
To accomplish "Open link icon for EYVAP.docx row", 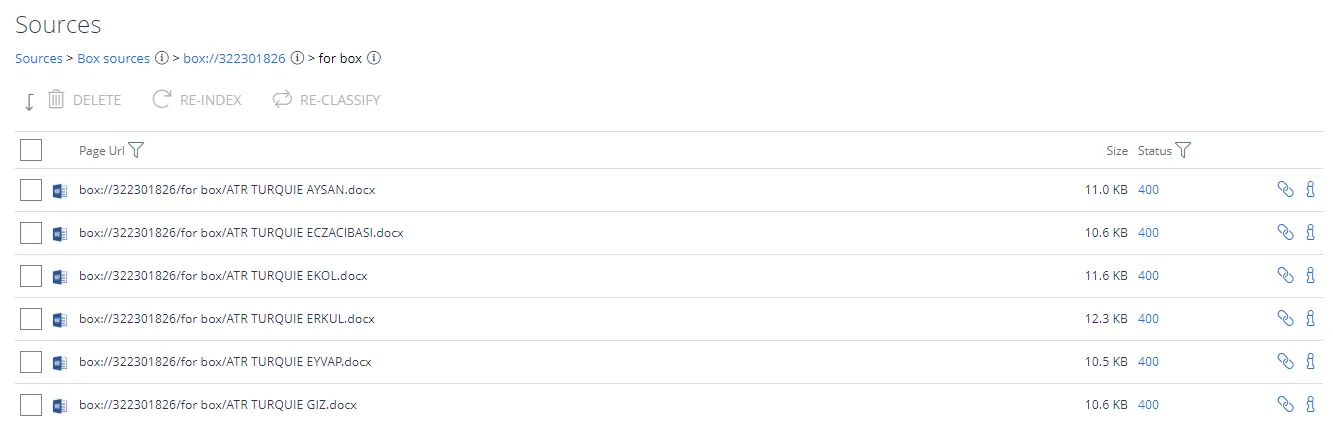I will coord(1286,361).
